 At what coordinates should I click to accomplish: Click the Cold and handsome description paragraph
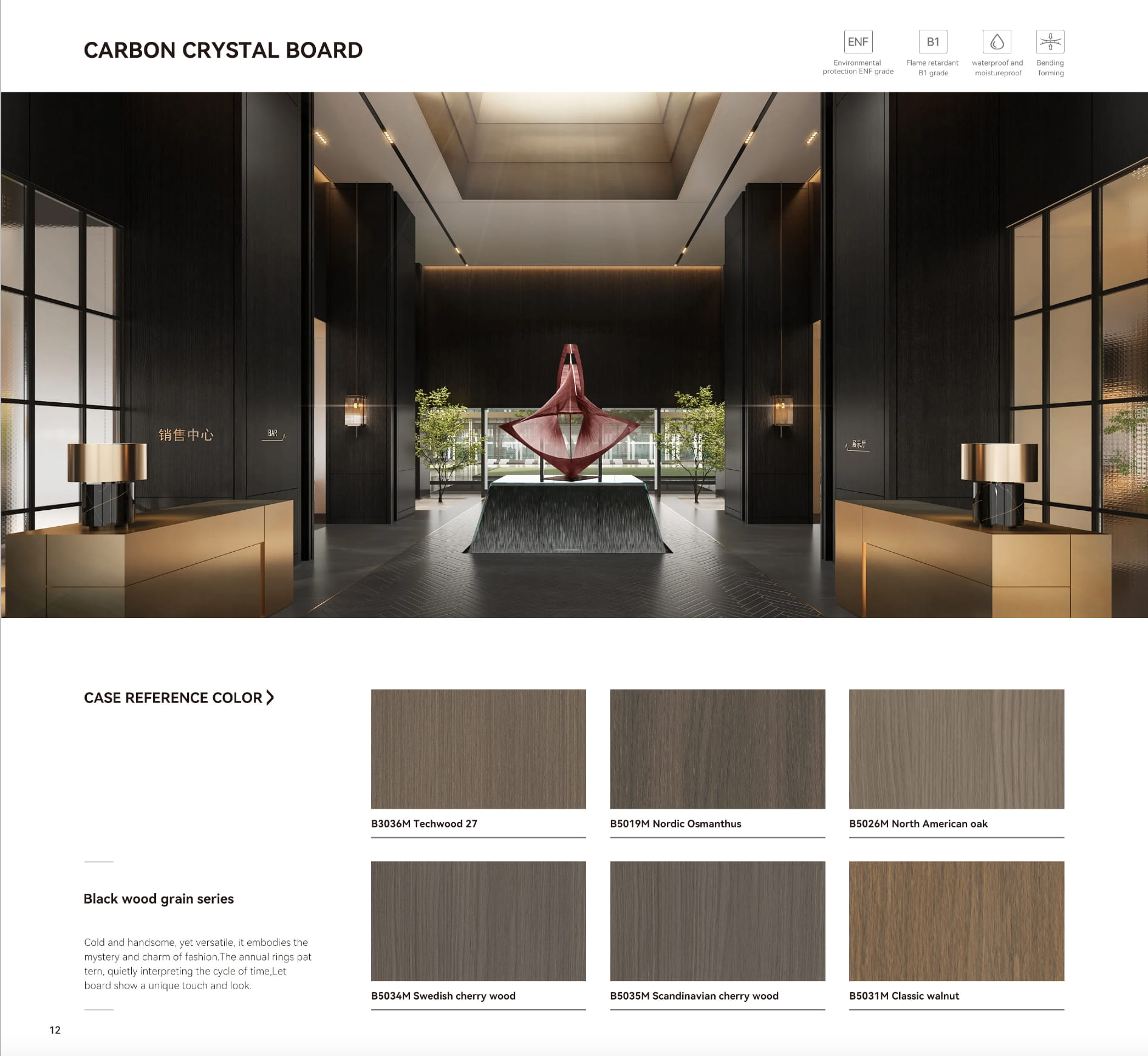tap(197, 964)
